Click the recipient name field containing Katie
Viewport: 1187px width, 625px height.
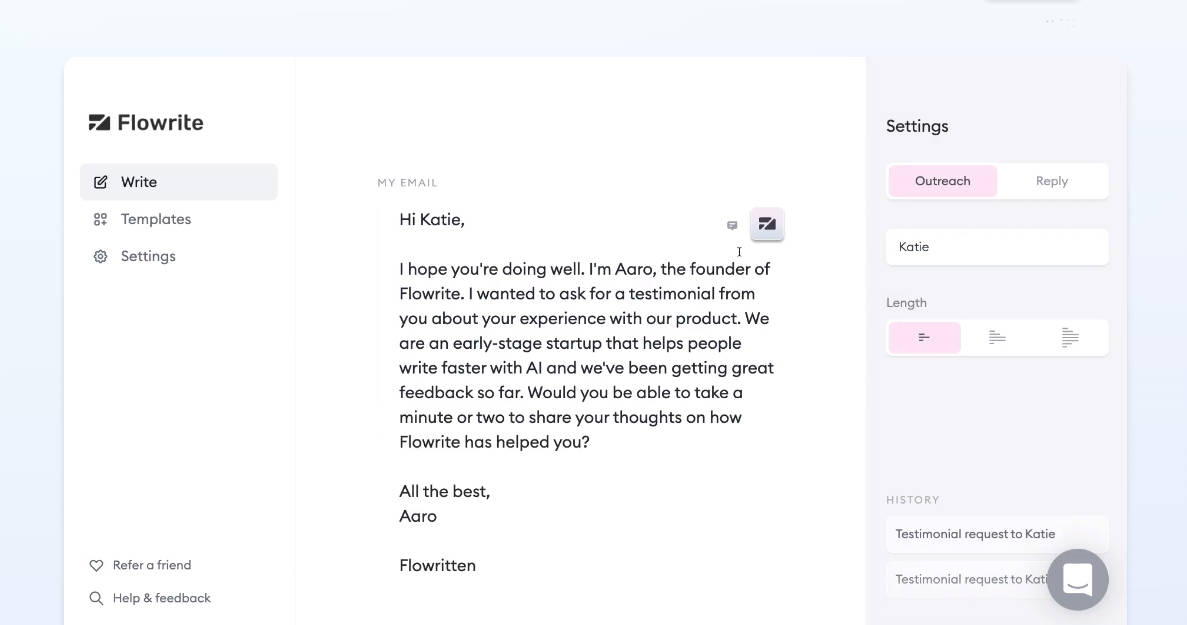(x=997, y=247)
